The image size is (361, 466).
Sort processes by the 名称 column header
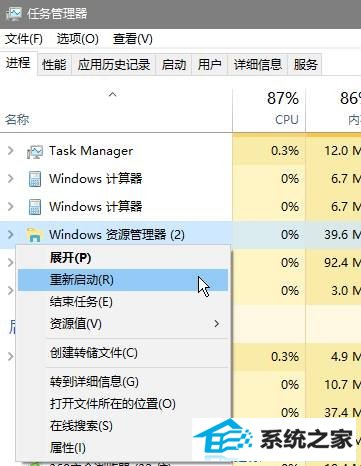coord(116,109)
